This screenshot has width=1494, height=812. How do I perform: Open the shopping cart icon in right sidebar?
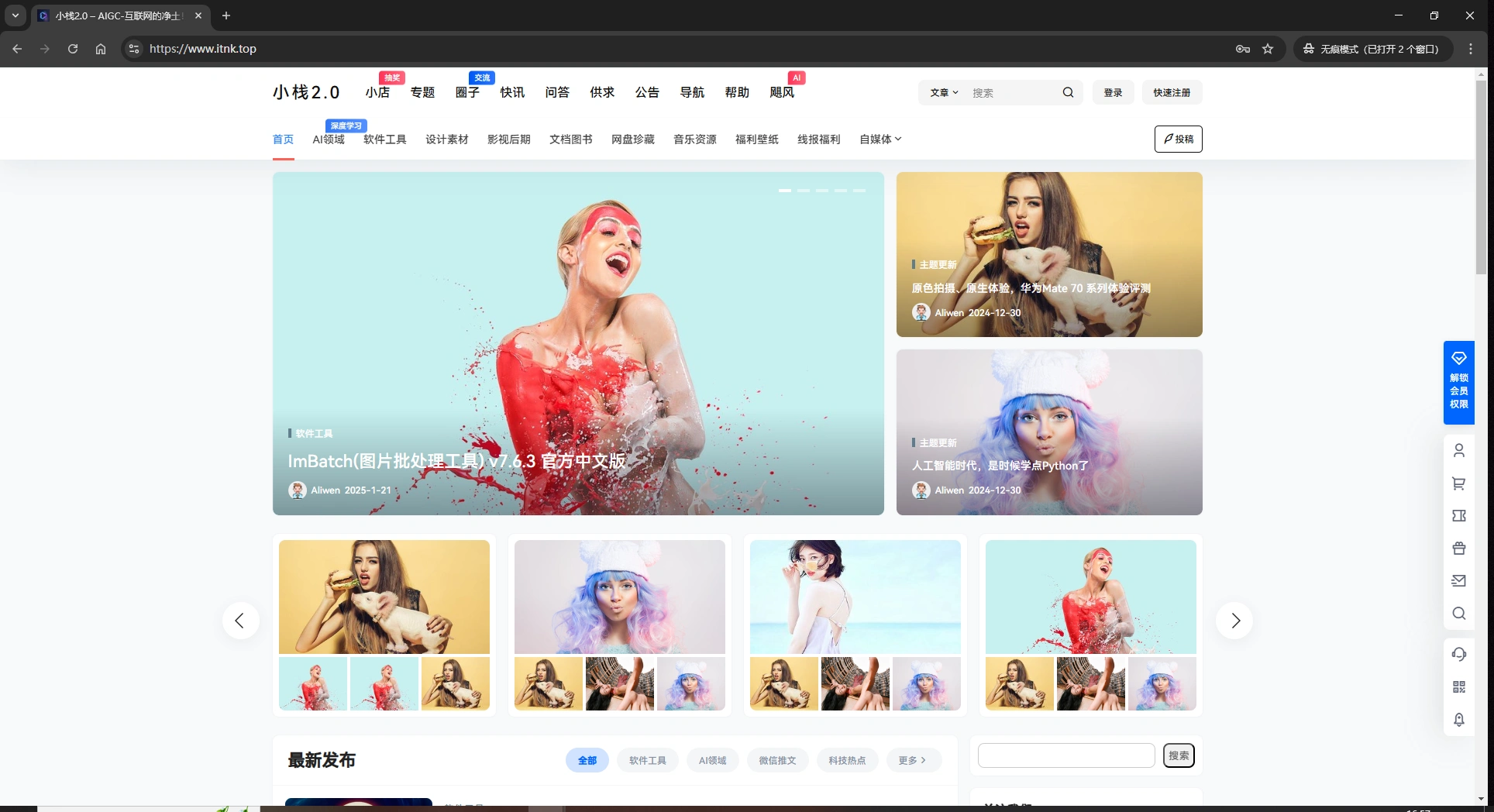click(x=1458, y=483)
